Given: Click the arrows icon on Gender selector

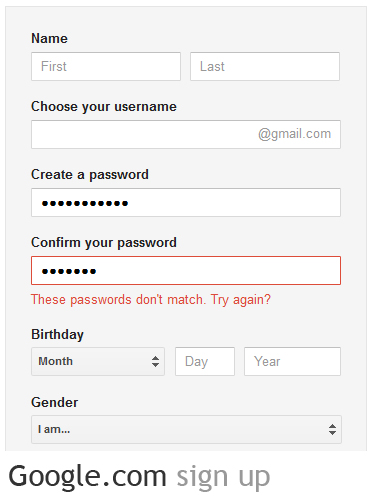Looking at the screenshot, I should pos(332,429).
